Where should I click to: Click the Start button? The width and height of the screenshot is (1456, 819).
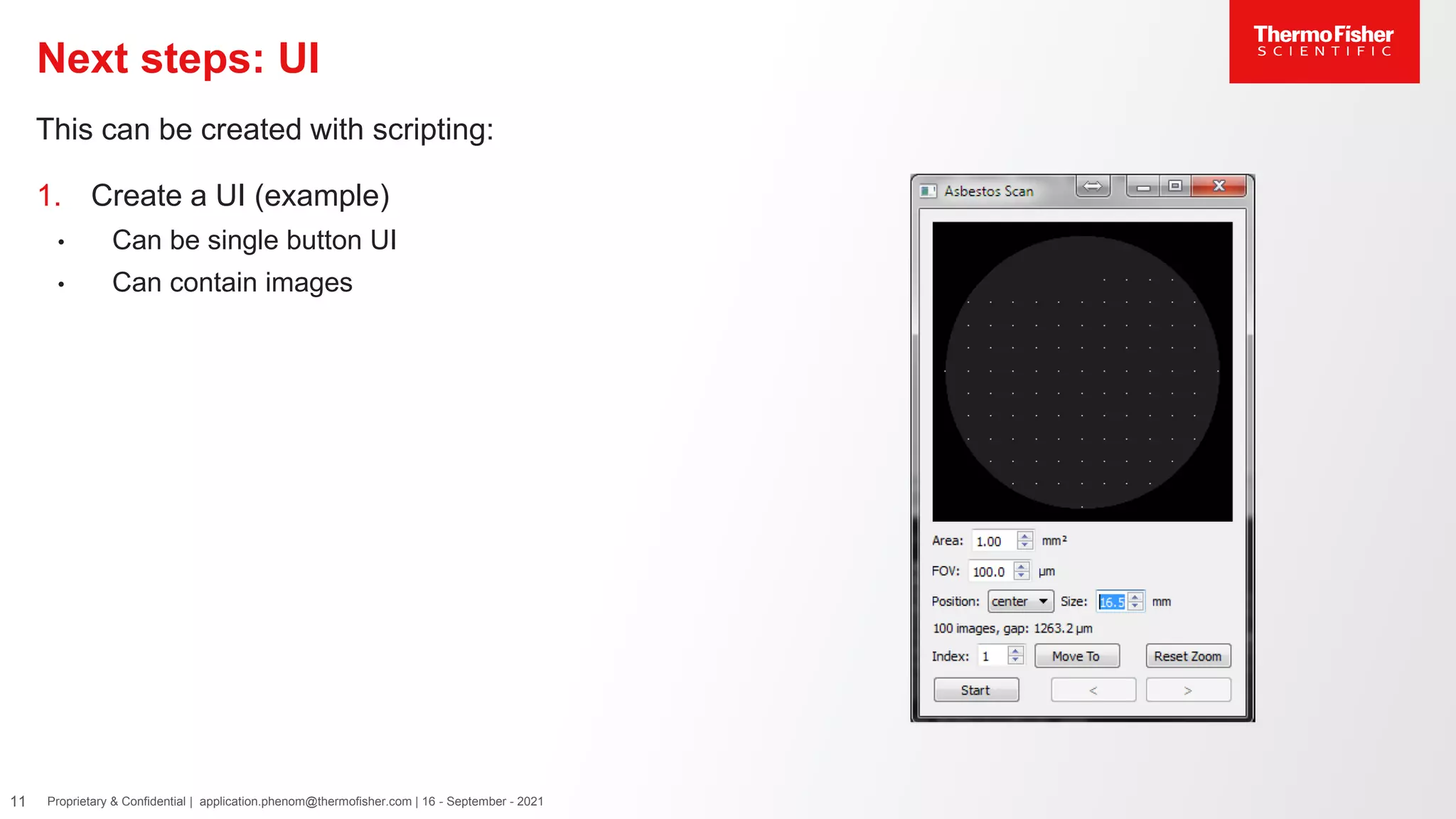click(975, 690)
